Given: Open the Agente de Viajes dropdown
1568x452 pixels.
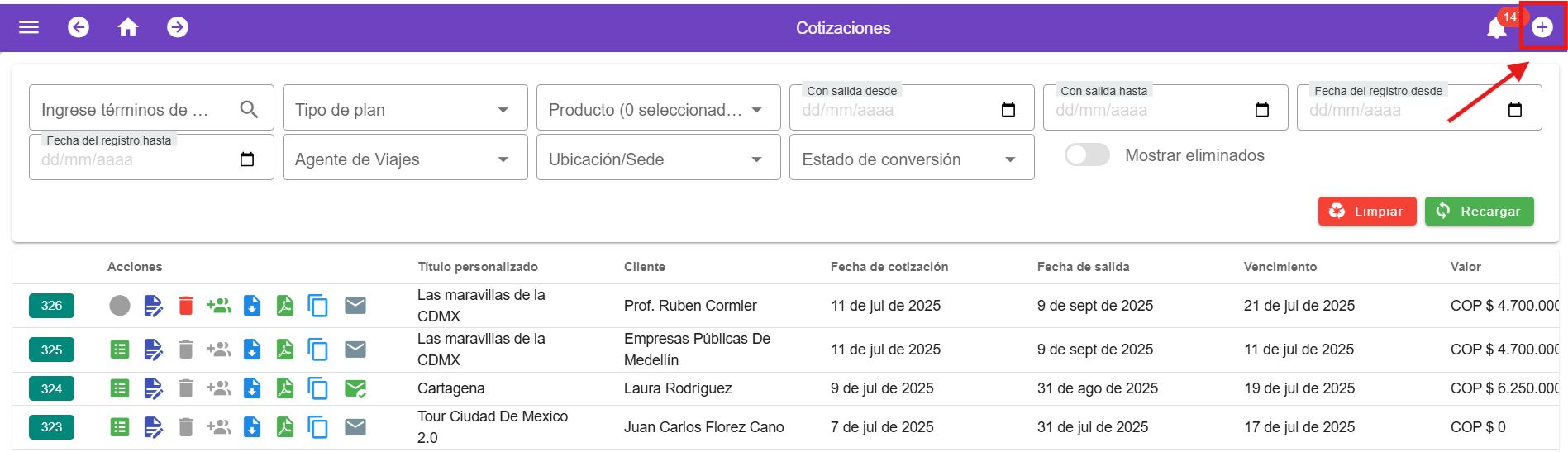Looking at the screenshot, I should click(x=404, y=159).
